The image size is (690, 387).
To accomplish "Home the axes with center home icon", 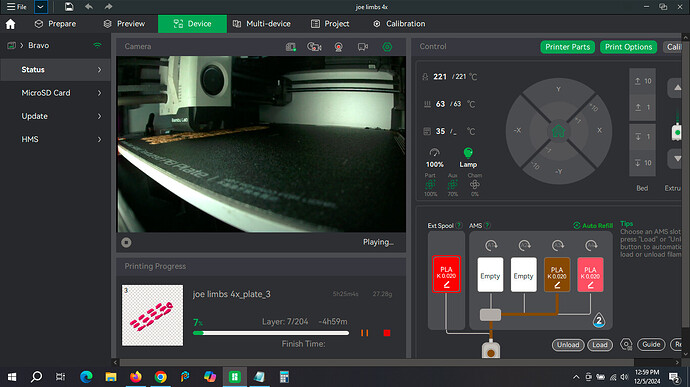I will click(558, 131).
